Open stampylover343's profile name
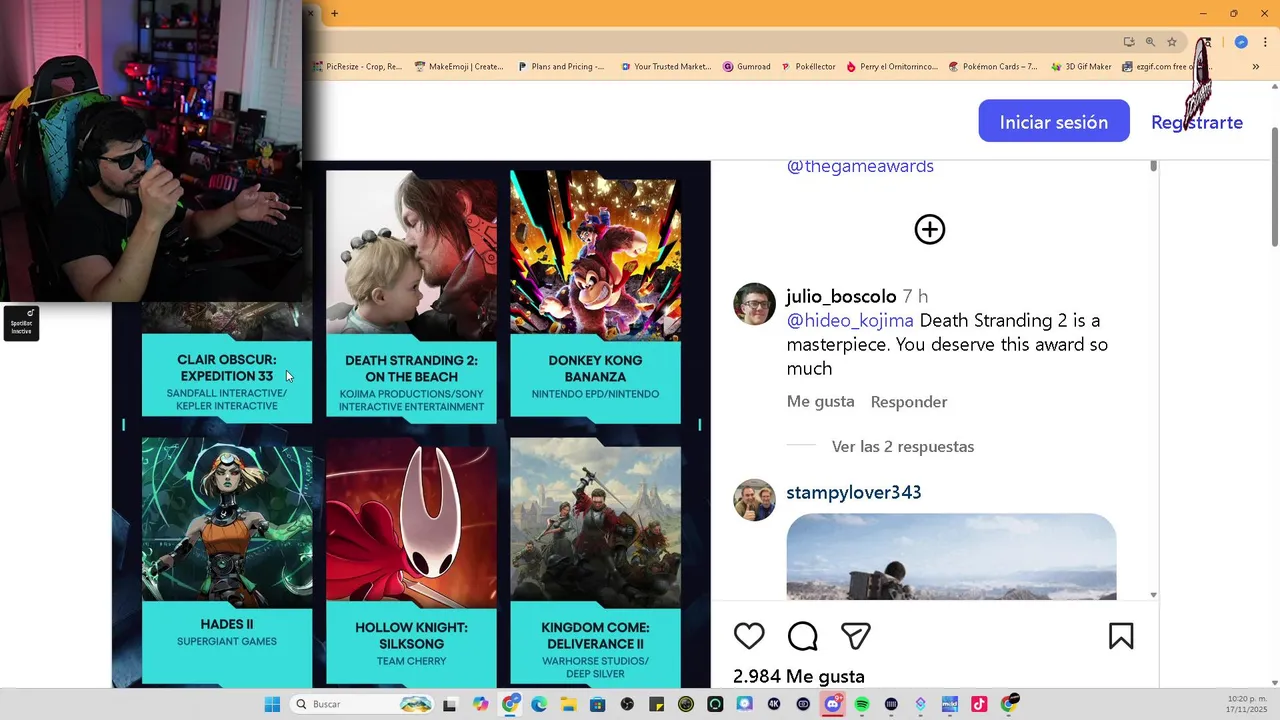The image size is (1280, 720). [854, 492]
